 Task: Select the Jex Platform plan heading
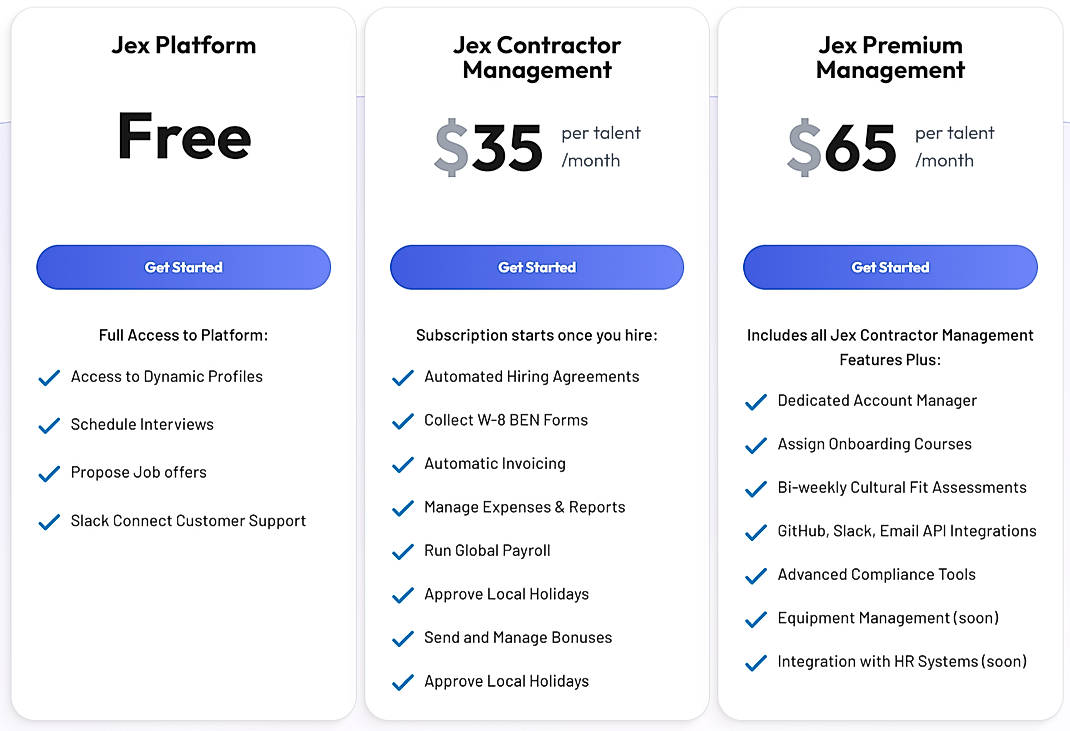(183, 45)
